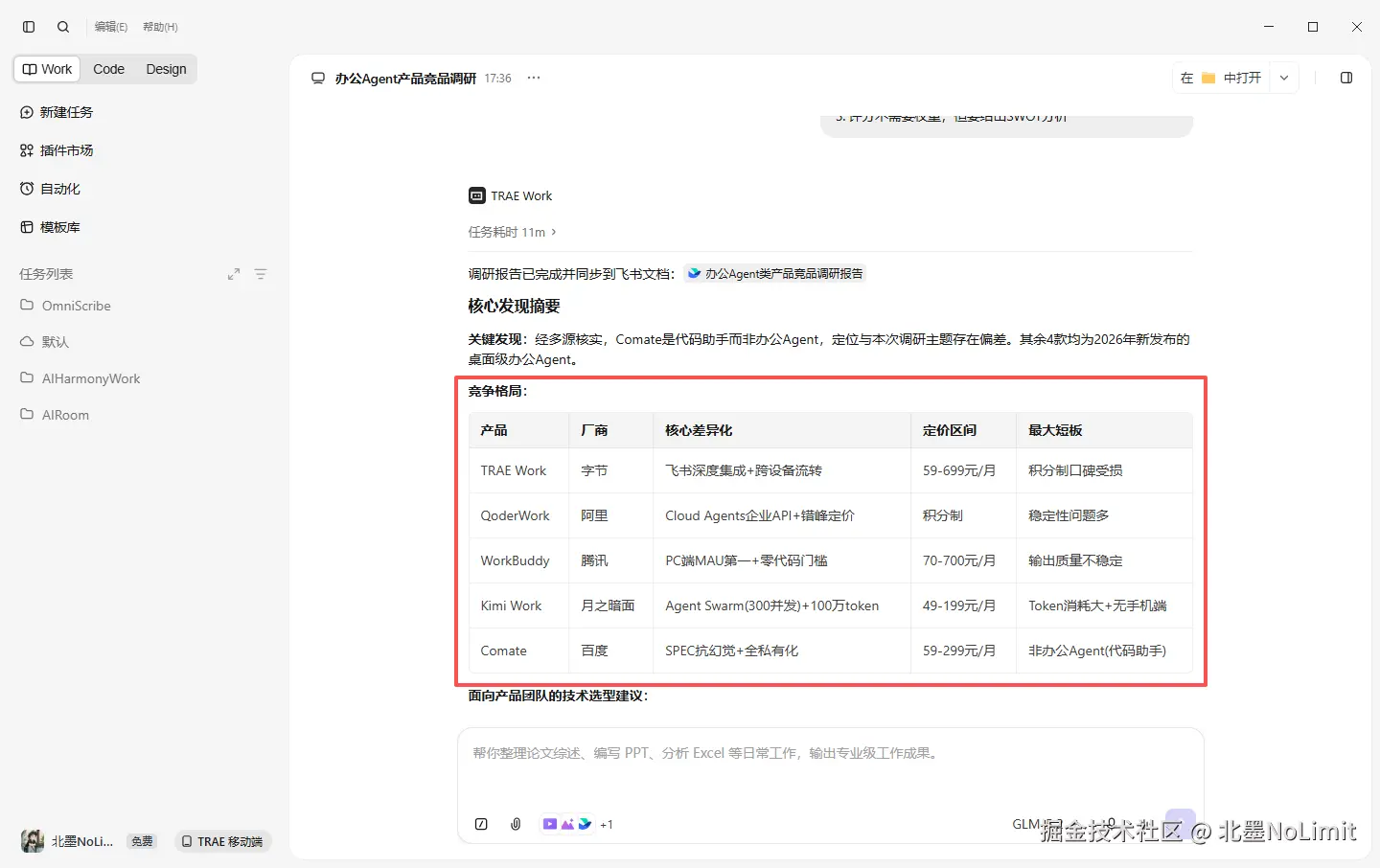The width and height of the screenshot is (1380, 868).
Task: Open the 插件市场 plugin marketplace
Action: [x=57, y=150]
